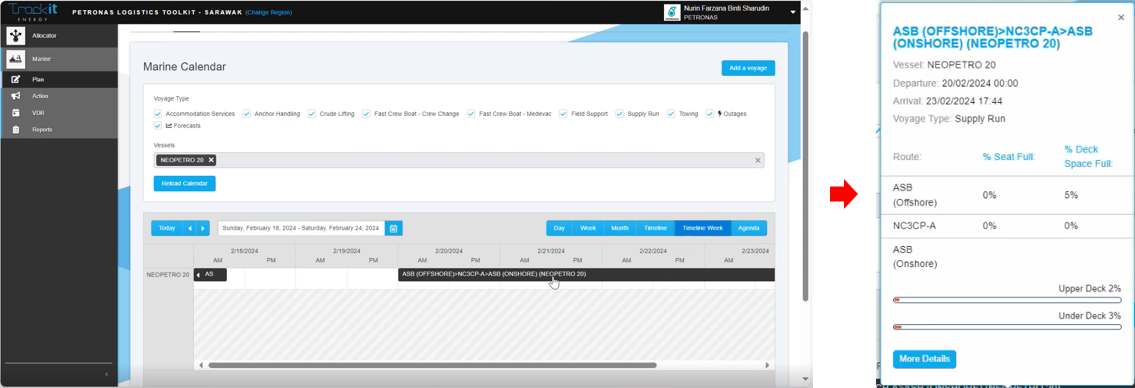Click the NEOPETRO 20 row label
This screenshot has width=1135, height=388.
(x=168, y=275)
